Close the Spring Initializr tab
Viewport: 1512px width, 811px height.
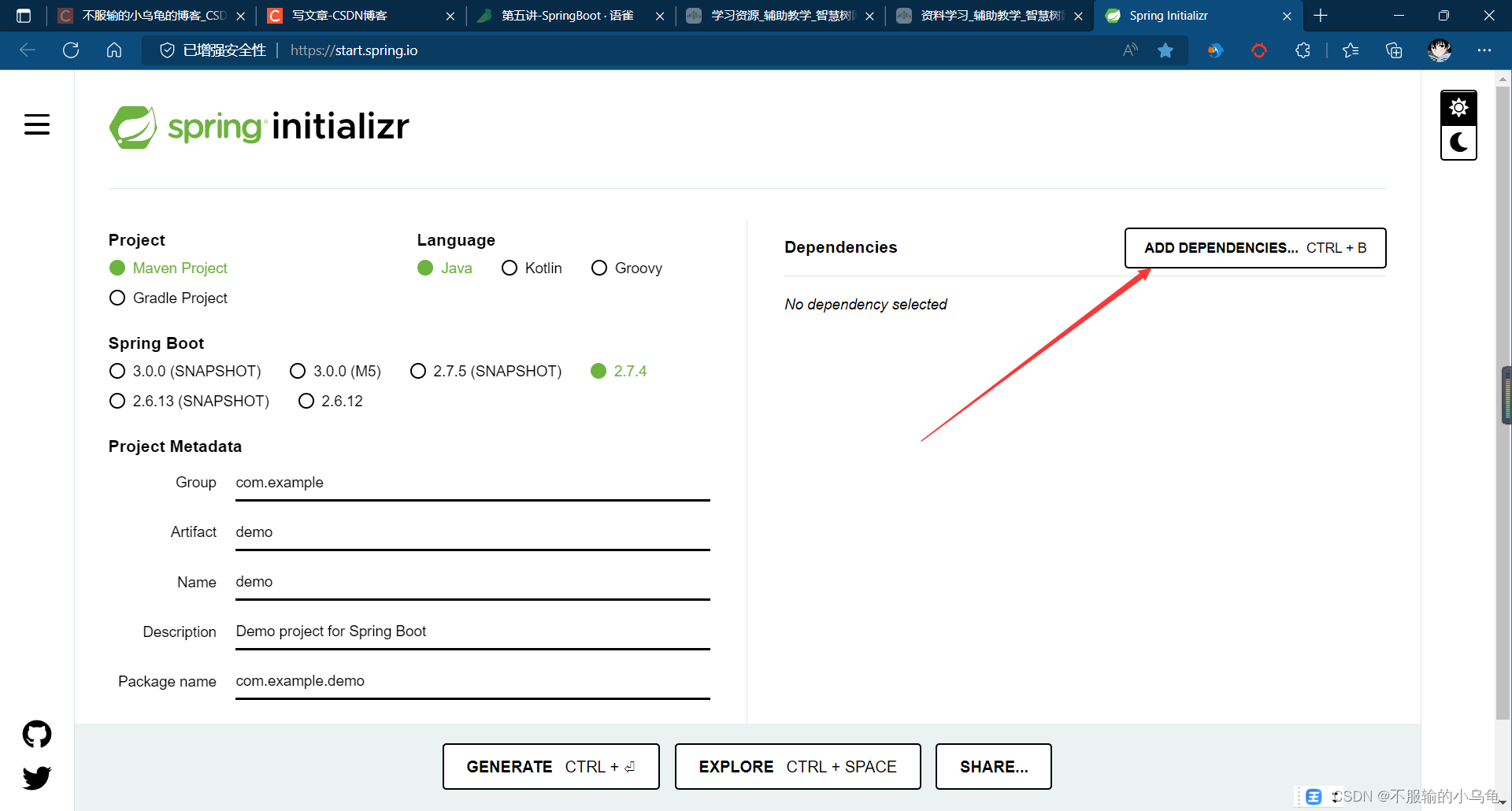pyautogui.click(x=1287, y=16)
